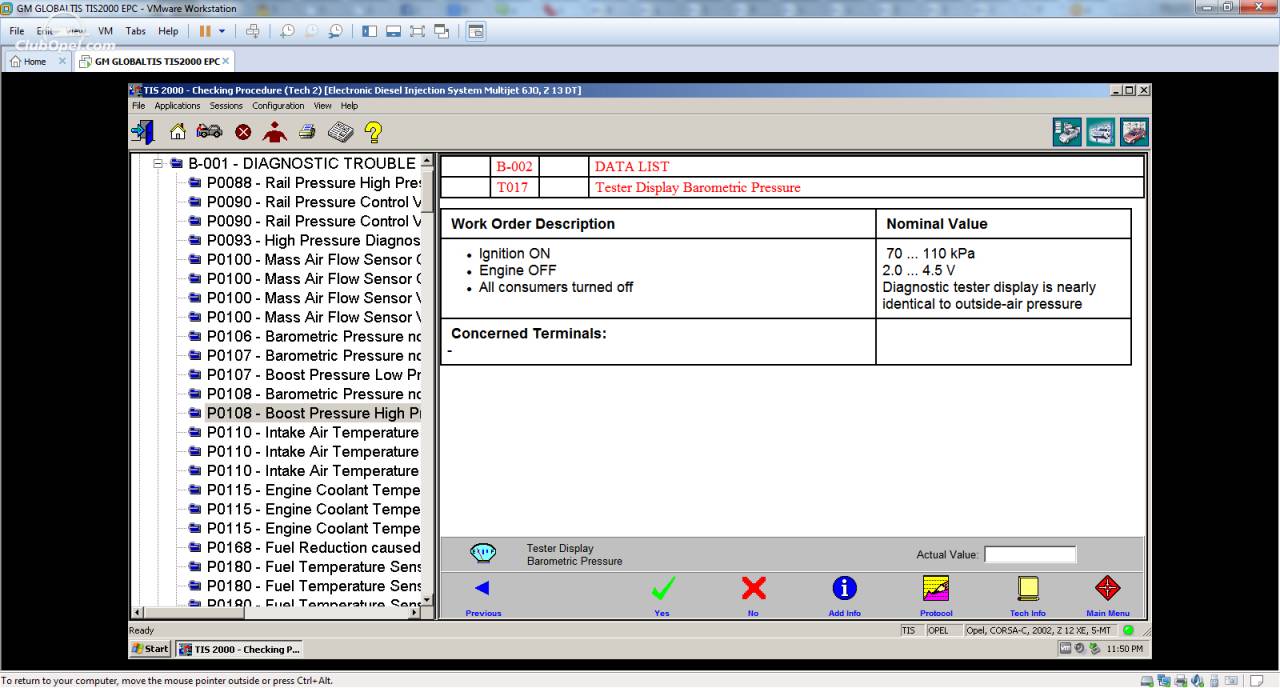Click the red cancel circle icon

(x=243, y=132)
